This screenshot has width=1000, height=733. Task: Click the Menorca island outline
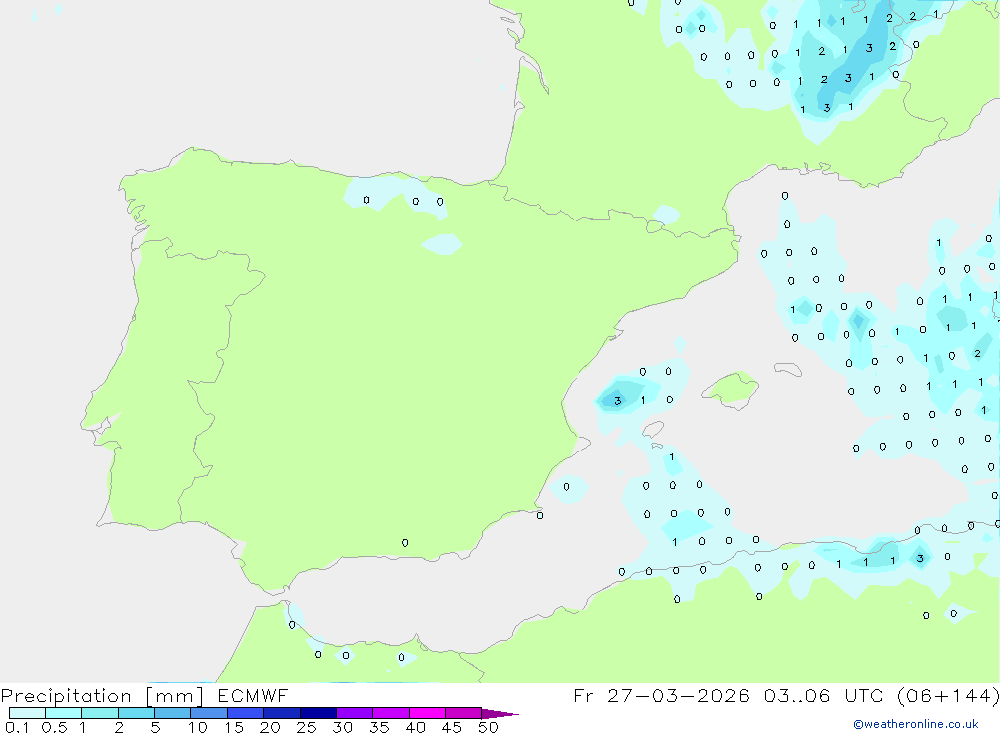click(x=788, y=369)
